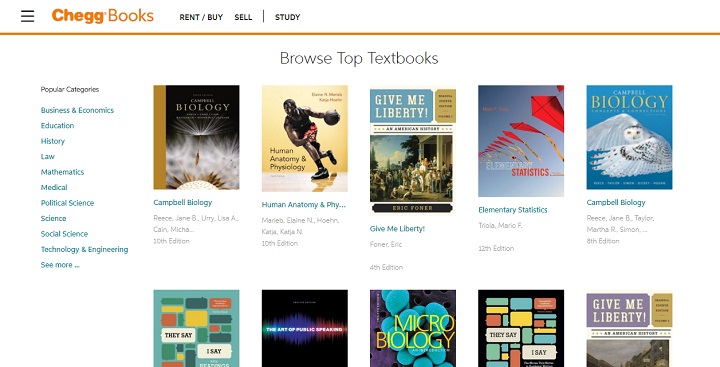Browse the Law category
This screenshot has width=720, height=367.
(48, 157)
